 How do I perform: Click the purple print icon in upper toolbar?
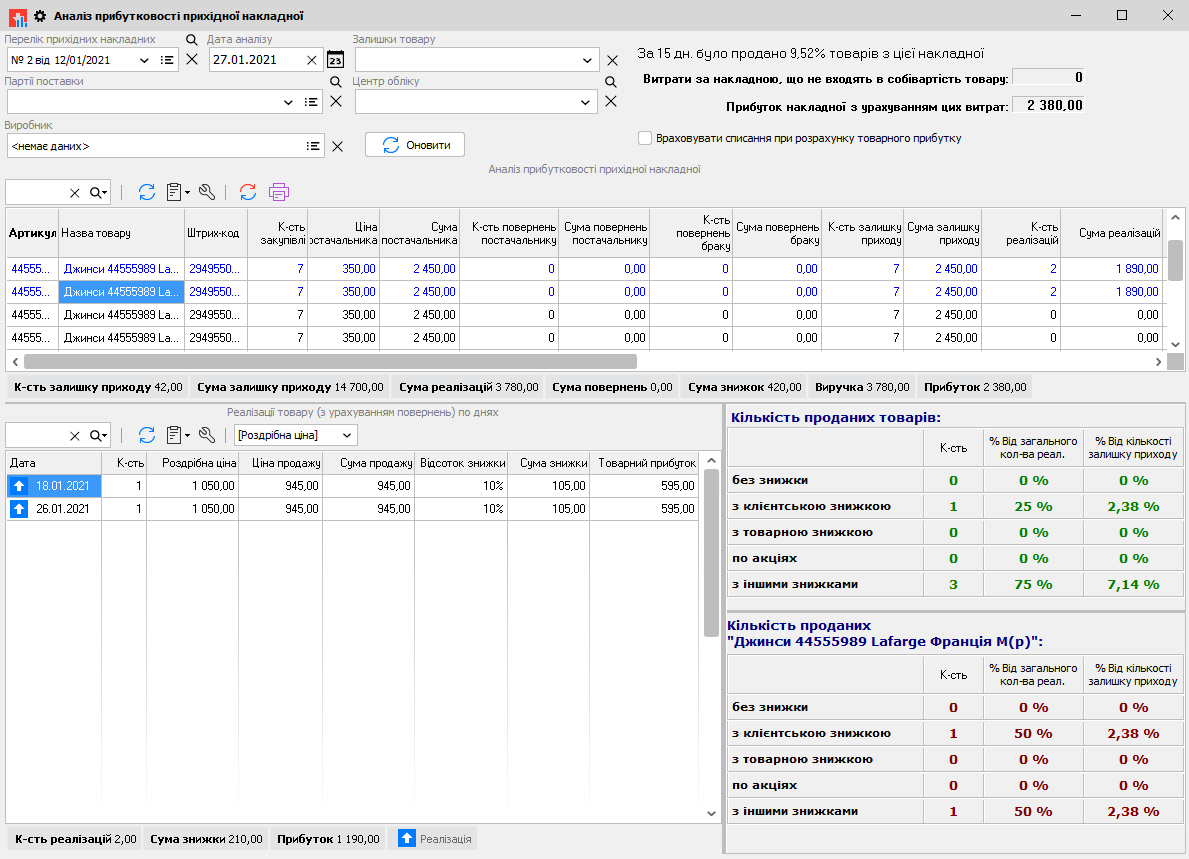279,192
